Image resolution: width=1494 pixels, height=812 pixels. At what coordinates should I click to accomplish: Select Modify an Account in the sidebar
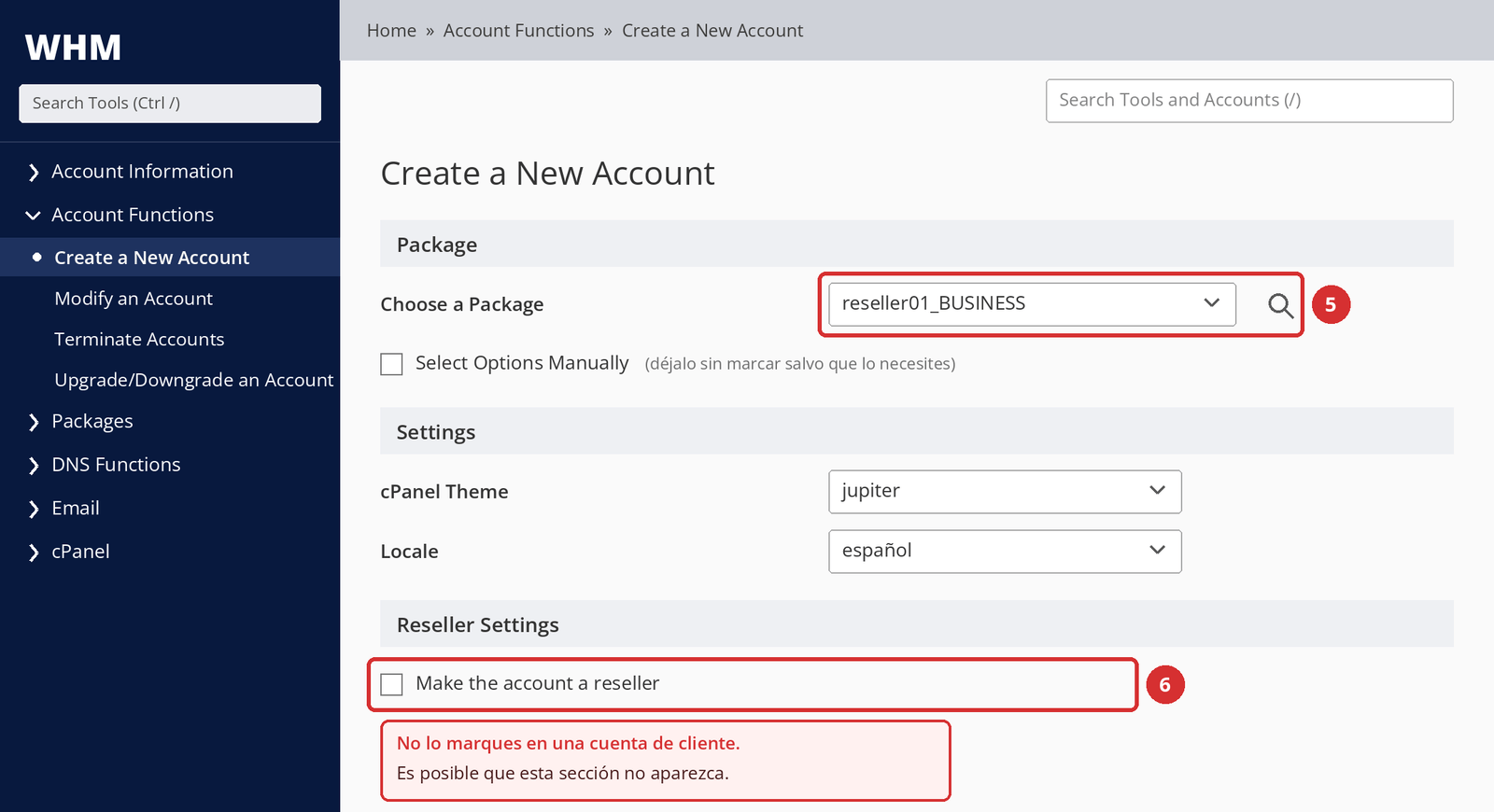pos(134,299)
